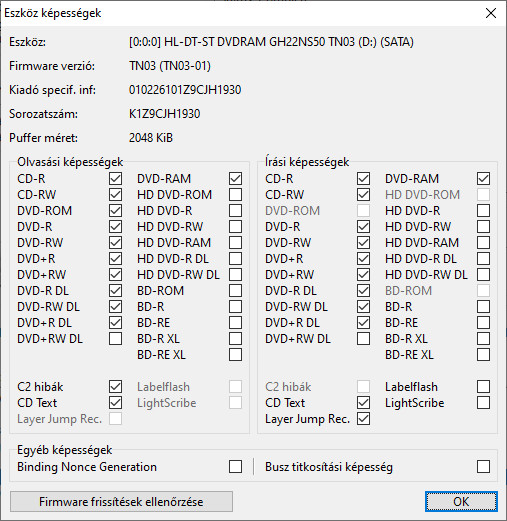Toggle DVD-ROM checkbox in read capabilities
The image size is (507, 521).
coord(115,211)
